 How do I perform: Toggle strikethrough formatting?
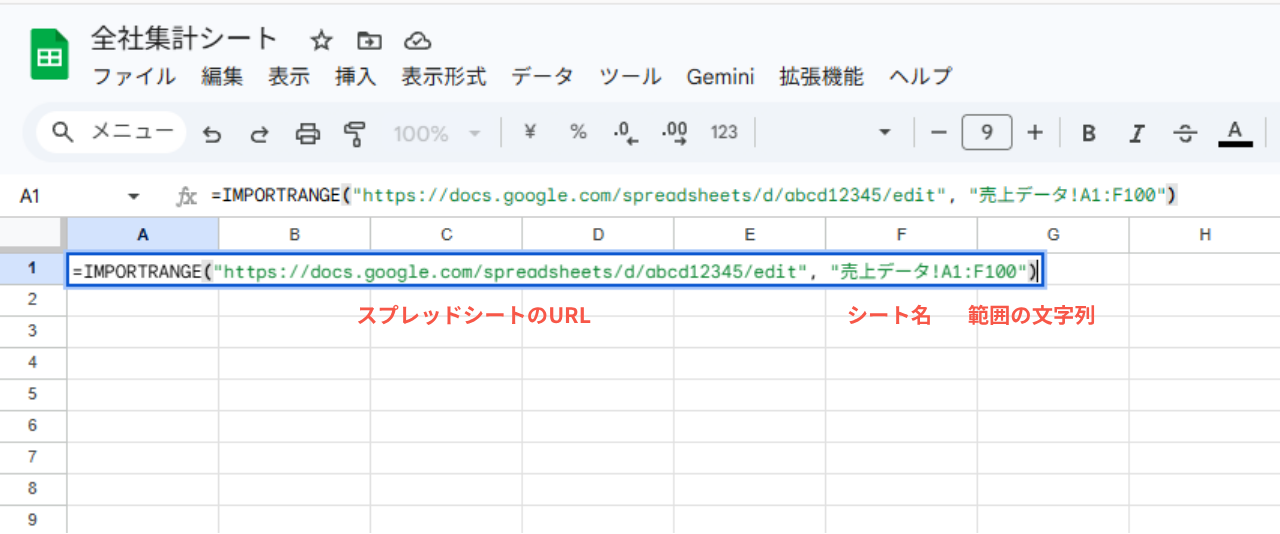coord(1186,133)
